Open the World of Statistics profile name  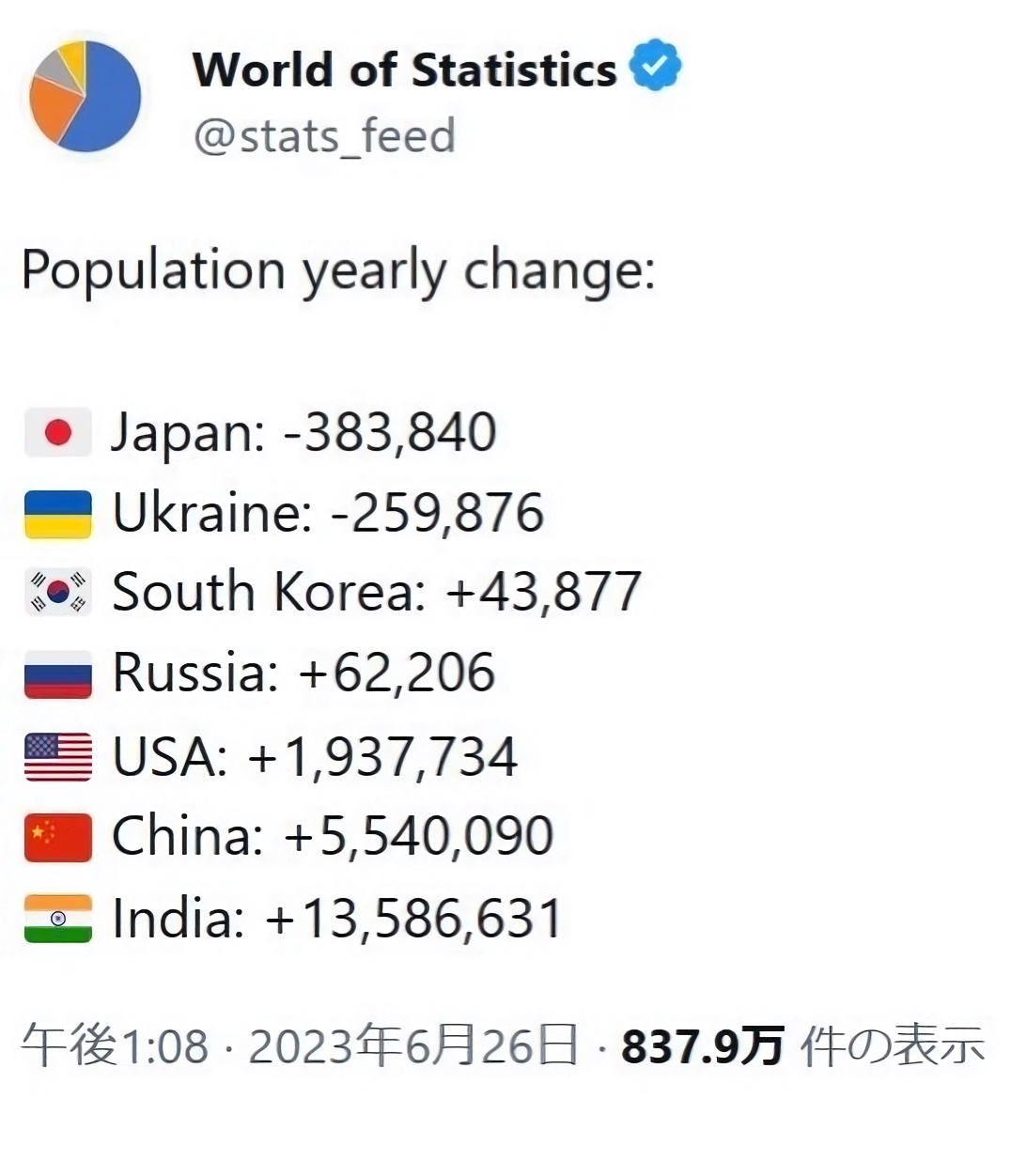pyautogui.click(x=404, y=70)
